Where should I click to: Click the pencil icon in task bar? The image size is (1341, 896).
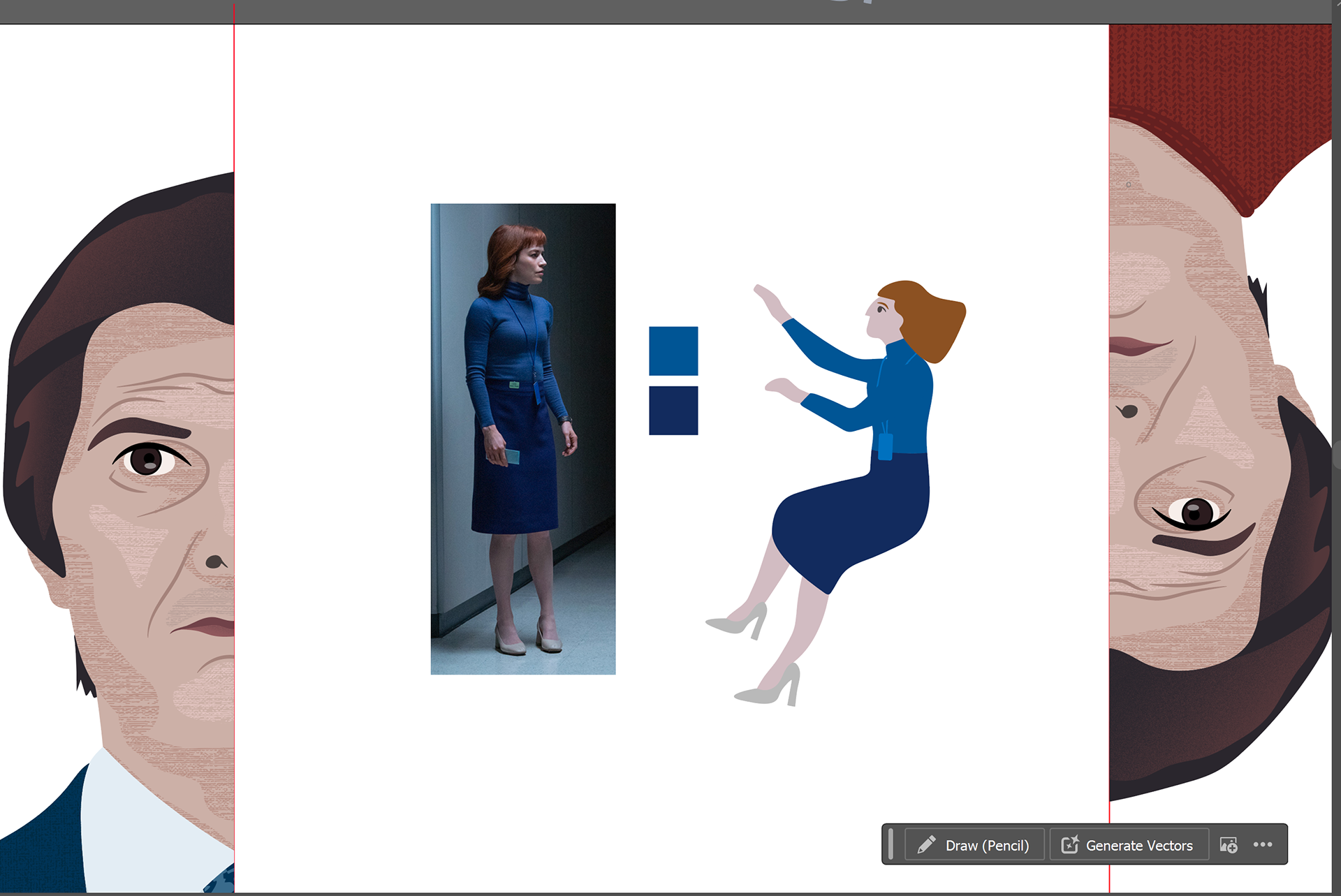point(926,845)
